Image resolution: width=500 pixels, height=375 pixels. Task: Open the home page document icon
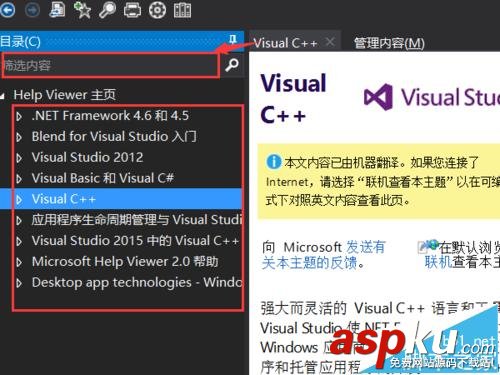point(57,9)
